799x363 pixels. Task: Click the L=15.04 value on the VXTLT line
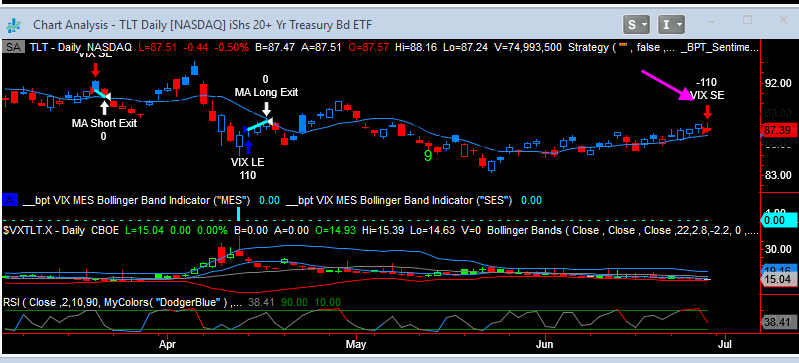pyautogui.click(x=146, y=230)
